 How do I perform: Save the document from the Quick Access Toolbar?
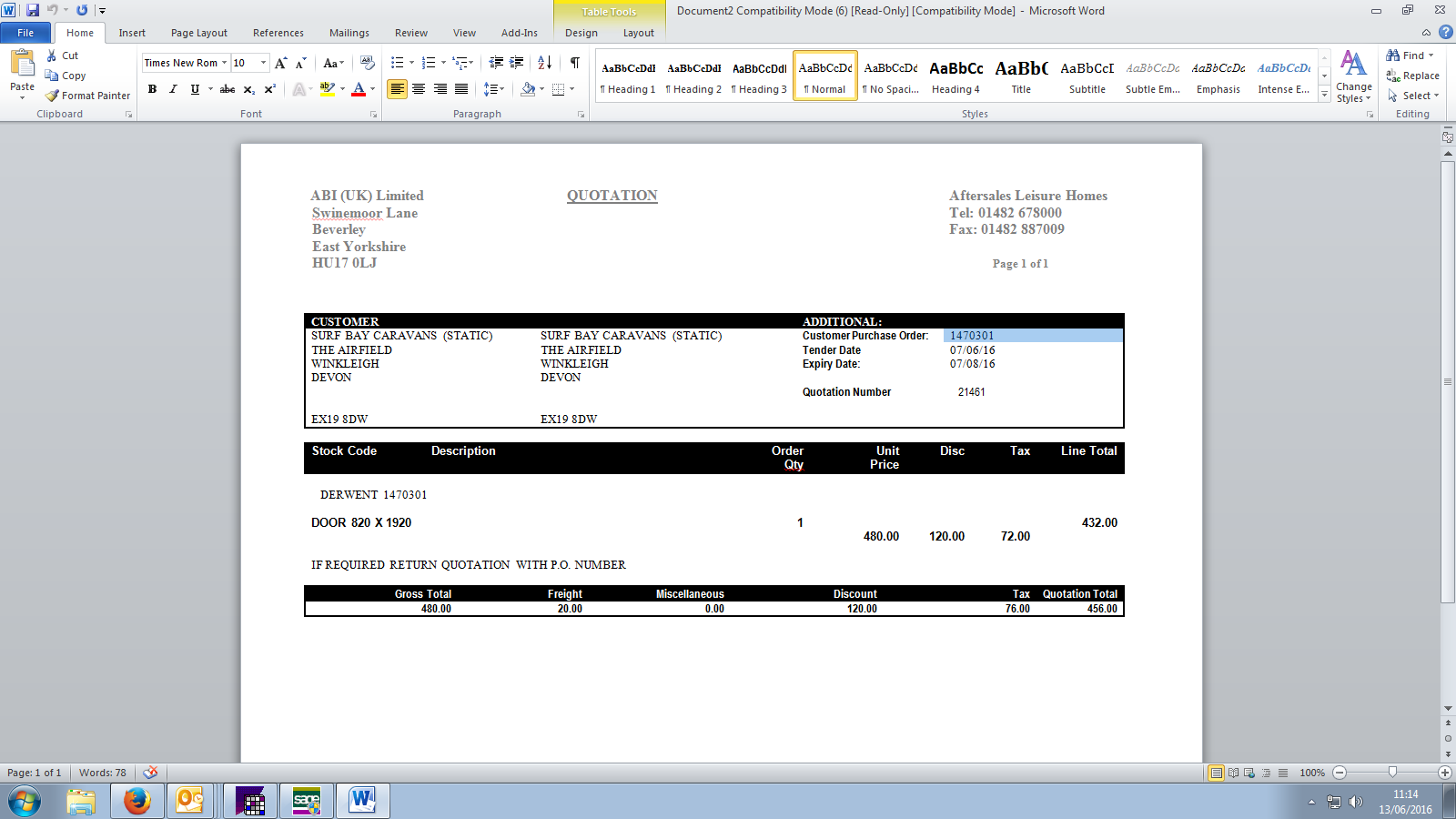[x=33, y=10]
